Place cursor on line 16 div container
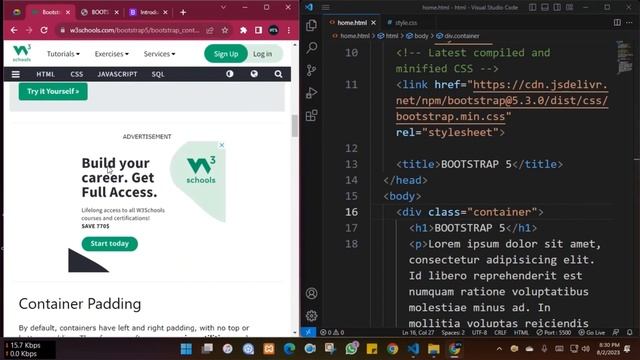 click(470, 212)
